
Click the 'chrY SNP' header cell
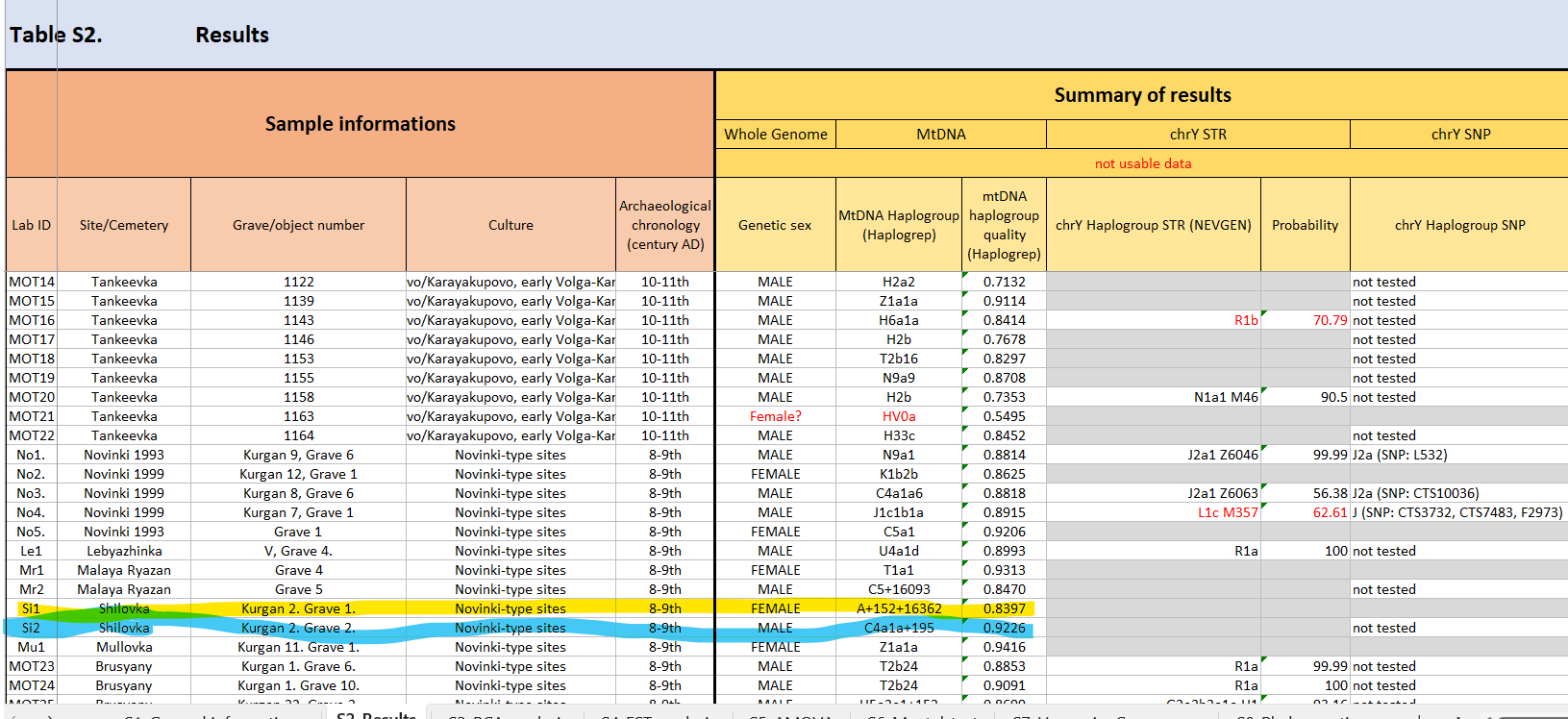[1459, 135]
